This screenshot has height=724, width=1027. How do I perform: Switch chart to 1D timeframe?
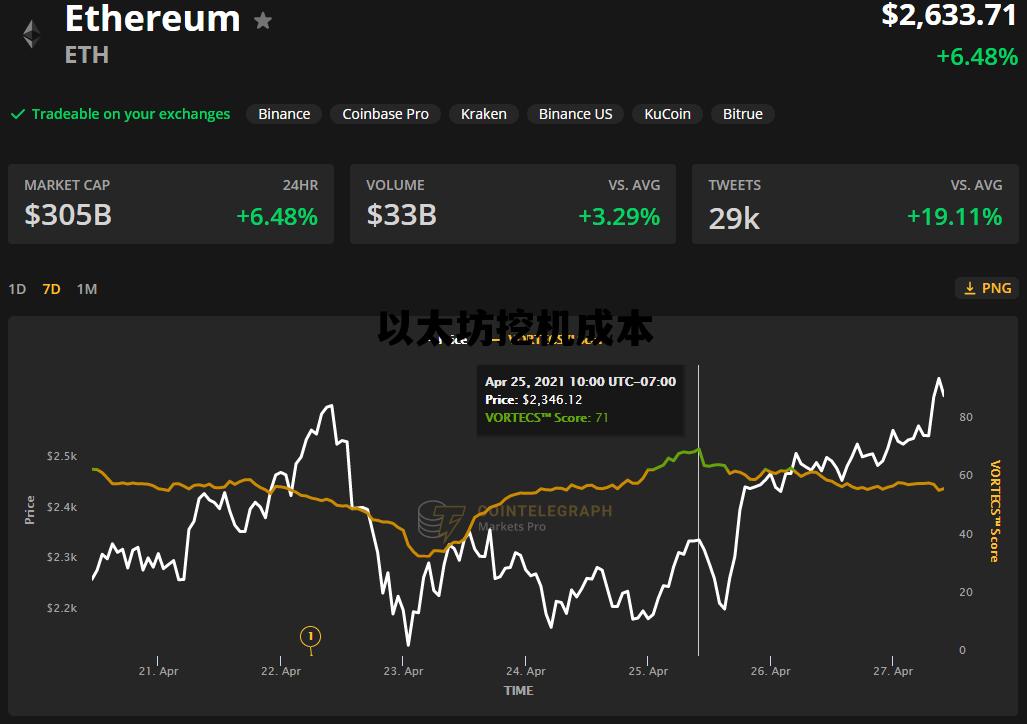coord(17,289)
